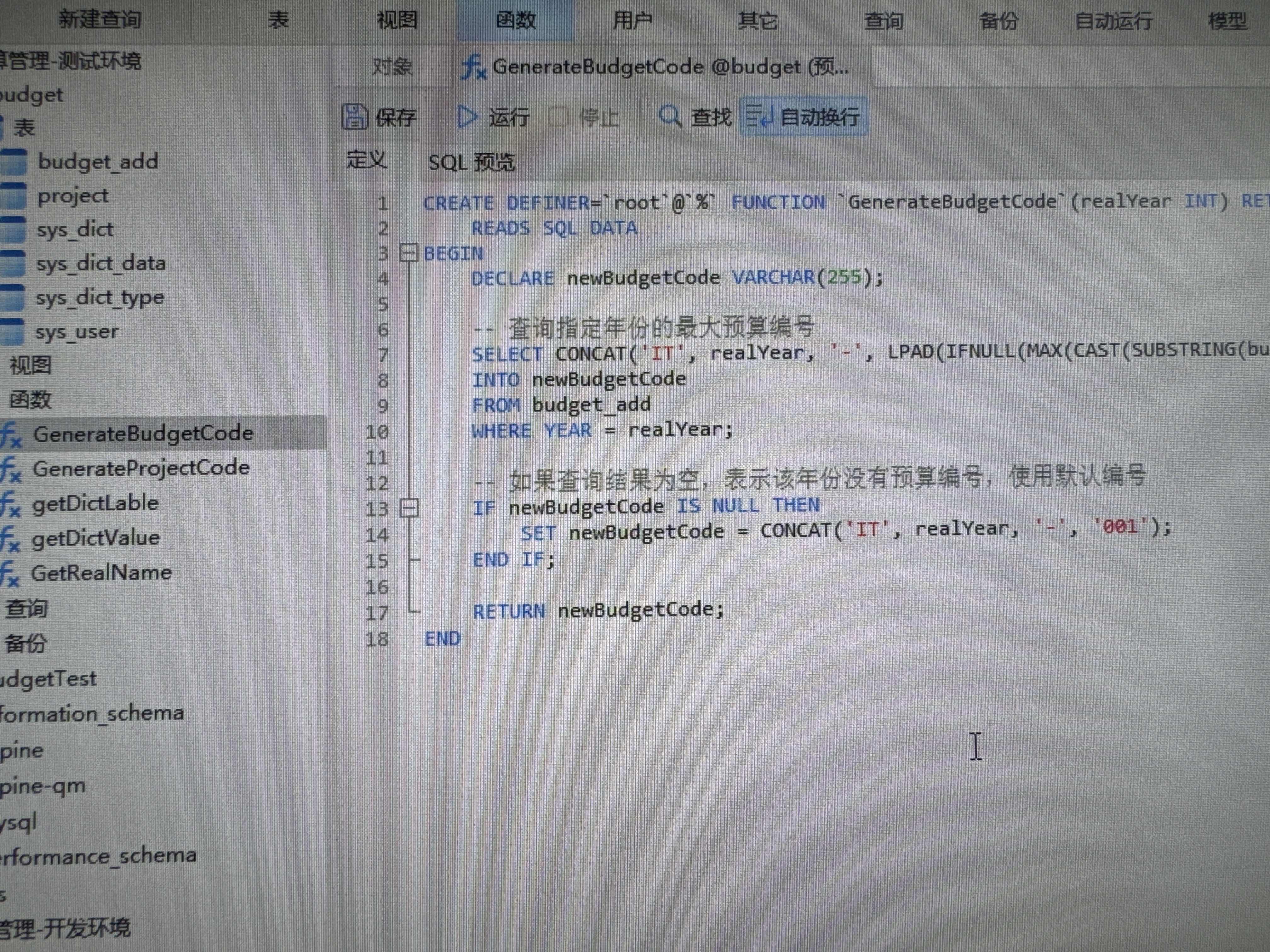Viewport: 1270px width, 952px height.
Task: Switch to the Objects (对象) tab
Action: point(392,66)
